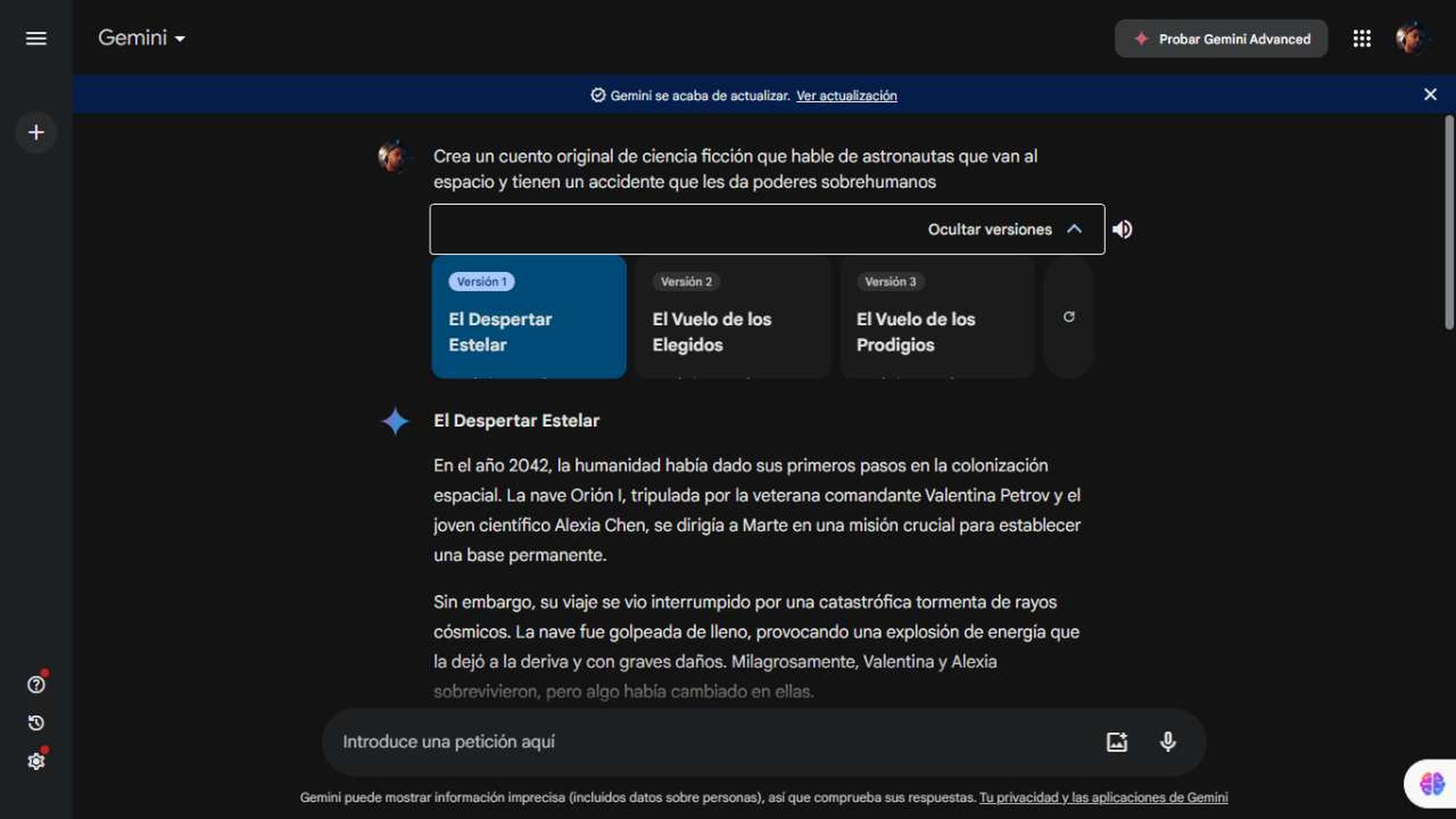Click the paragraph starting En el año 2042
The image size is (1456, 819).
(x=756, y=510)
